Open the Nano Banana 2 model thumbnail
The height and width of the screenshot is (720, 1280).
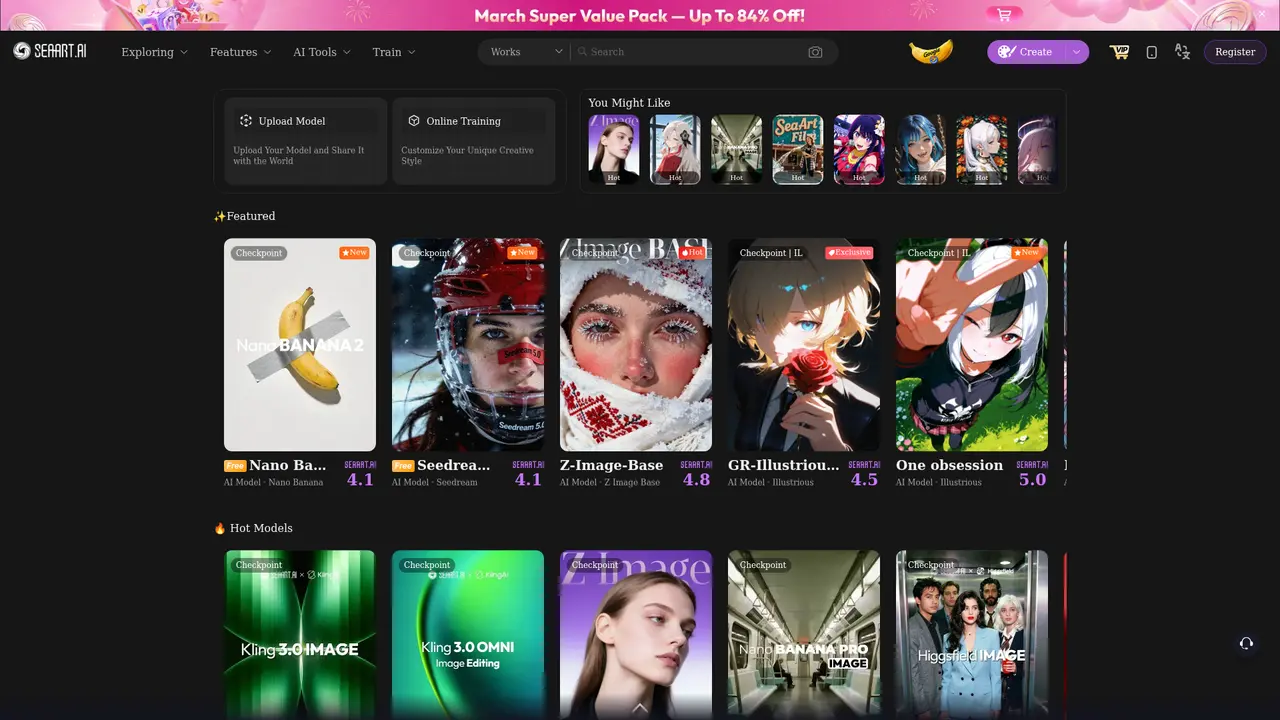tap(300, 344)
